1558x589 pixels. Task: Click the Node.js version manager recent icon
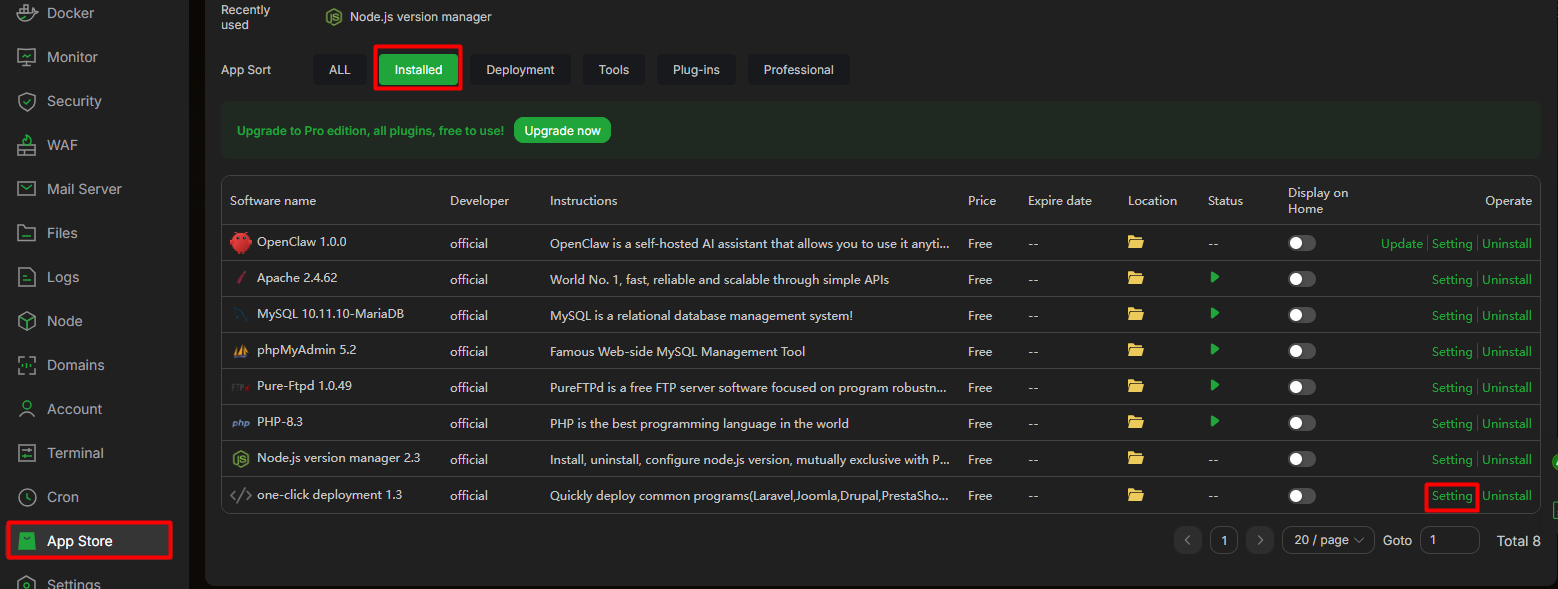pos(334,17)
